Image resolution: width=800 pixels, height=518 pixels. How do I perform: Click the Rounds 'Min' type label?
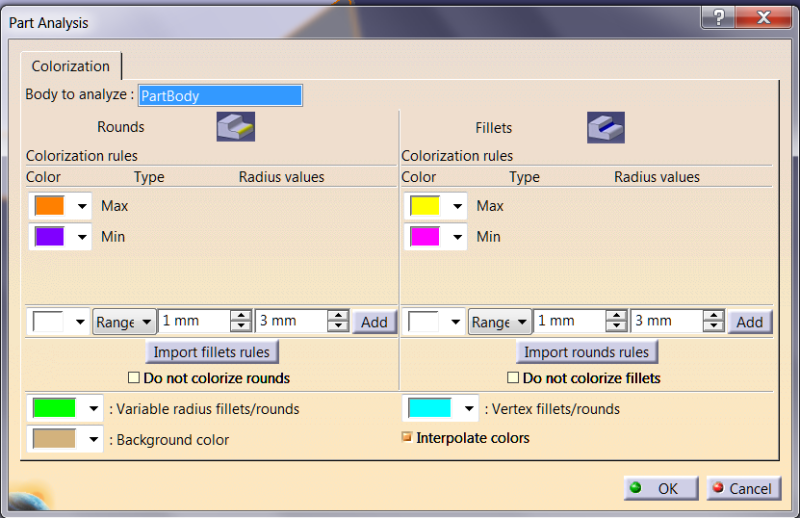[x=113, y=236]
